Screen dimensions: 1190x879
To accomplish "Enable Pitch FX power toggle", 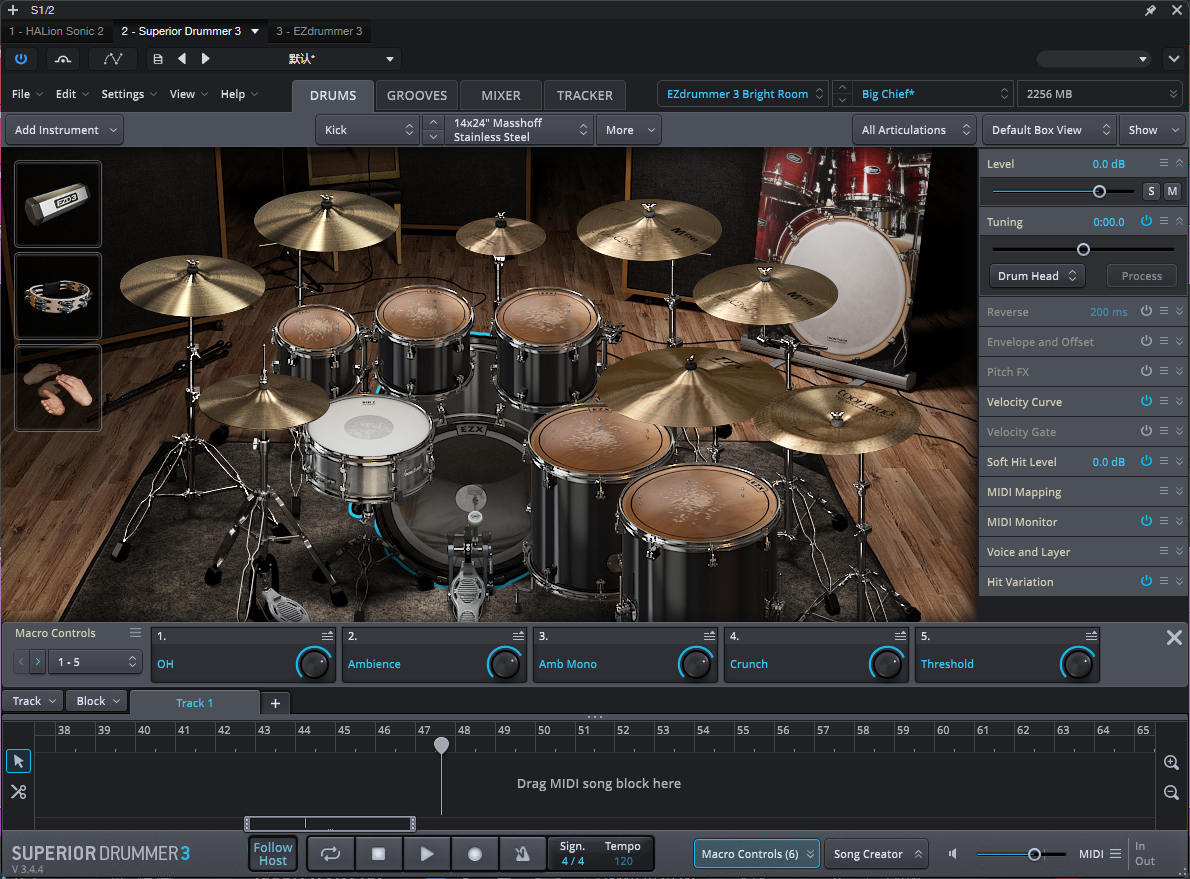I will click(1146, 371).
